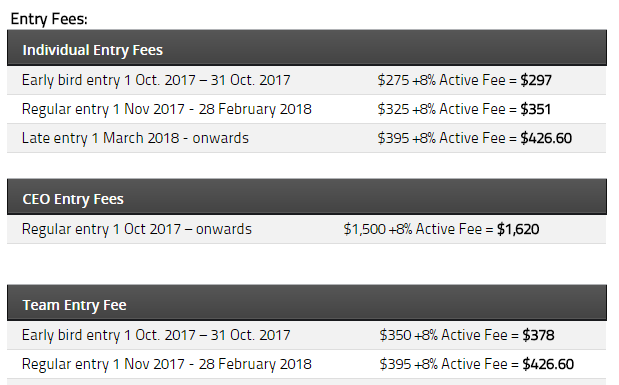Click the CEO $1,620 total price
619x385 pixels.
tap(518, 229)
